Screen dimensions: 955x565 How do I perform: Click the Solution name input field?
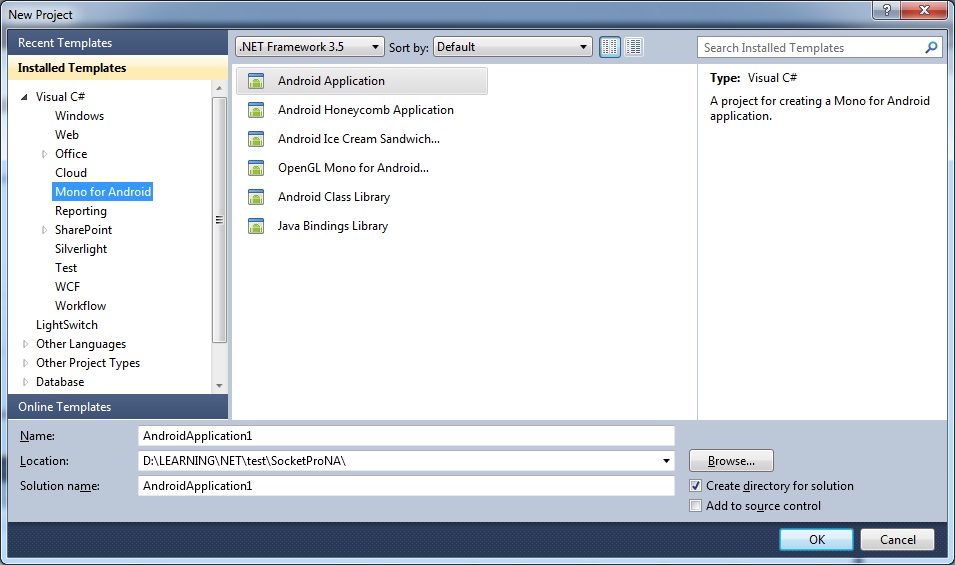pos(406,486)
